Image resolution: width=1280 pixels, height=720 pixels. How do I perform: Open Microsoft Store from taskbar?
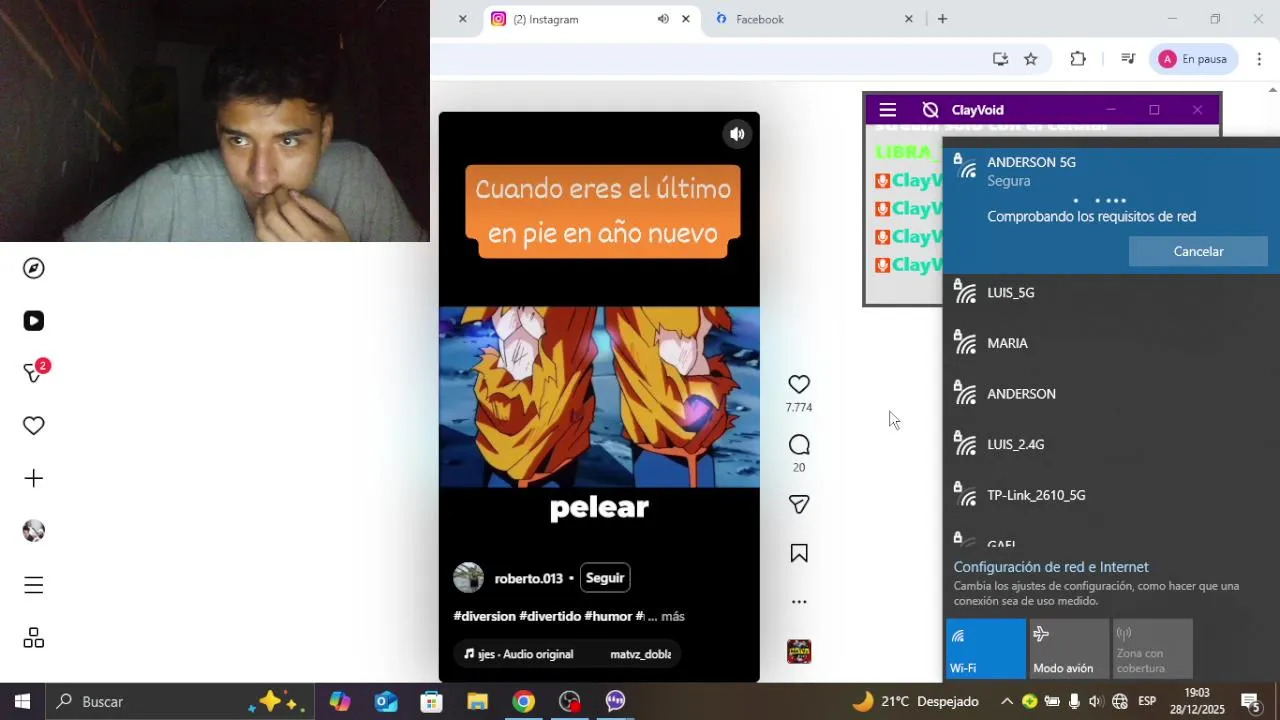432,702
